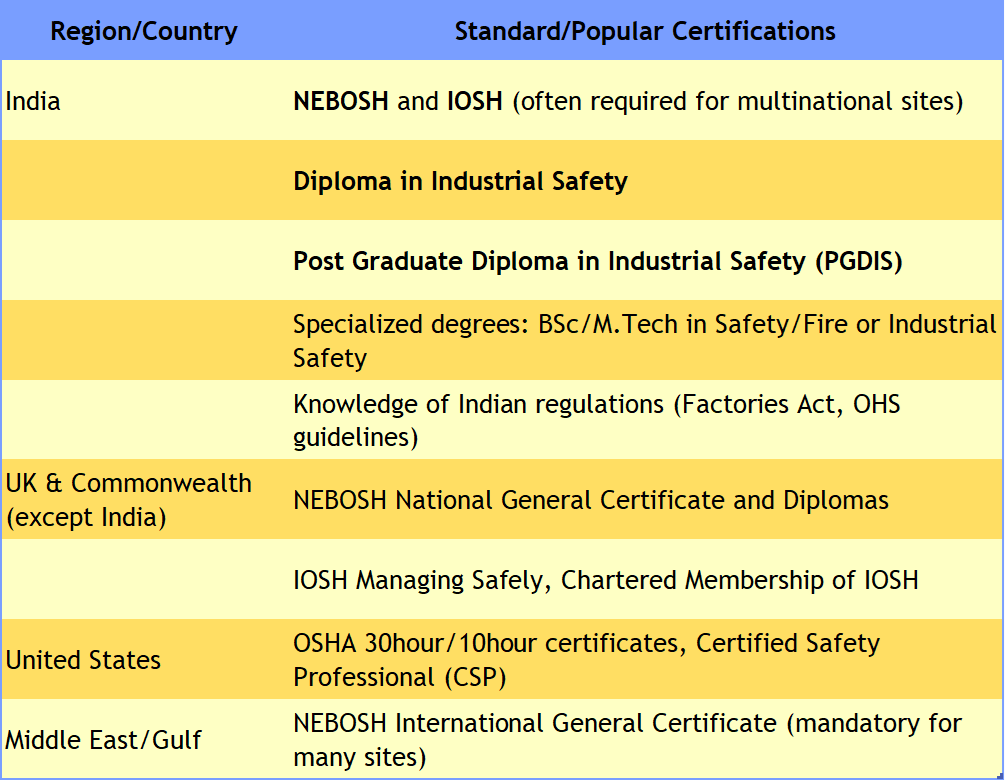Select the IOSH Managing Safely cell
Viewport: 1005px width, 781px height.
click(605, 580)
